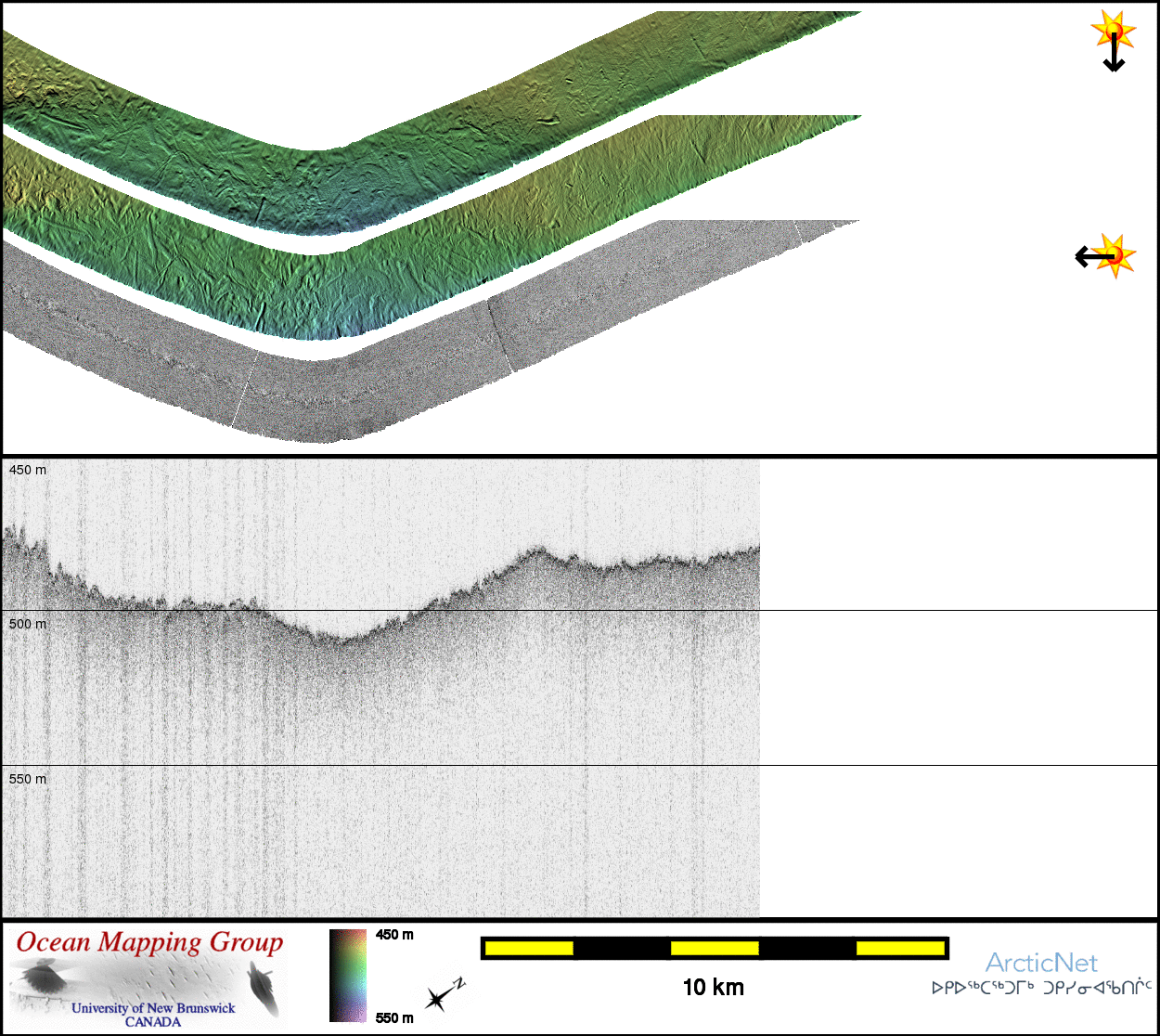Click the ArcticNet logo text

pyautogui.click(x=1040, y=963)
